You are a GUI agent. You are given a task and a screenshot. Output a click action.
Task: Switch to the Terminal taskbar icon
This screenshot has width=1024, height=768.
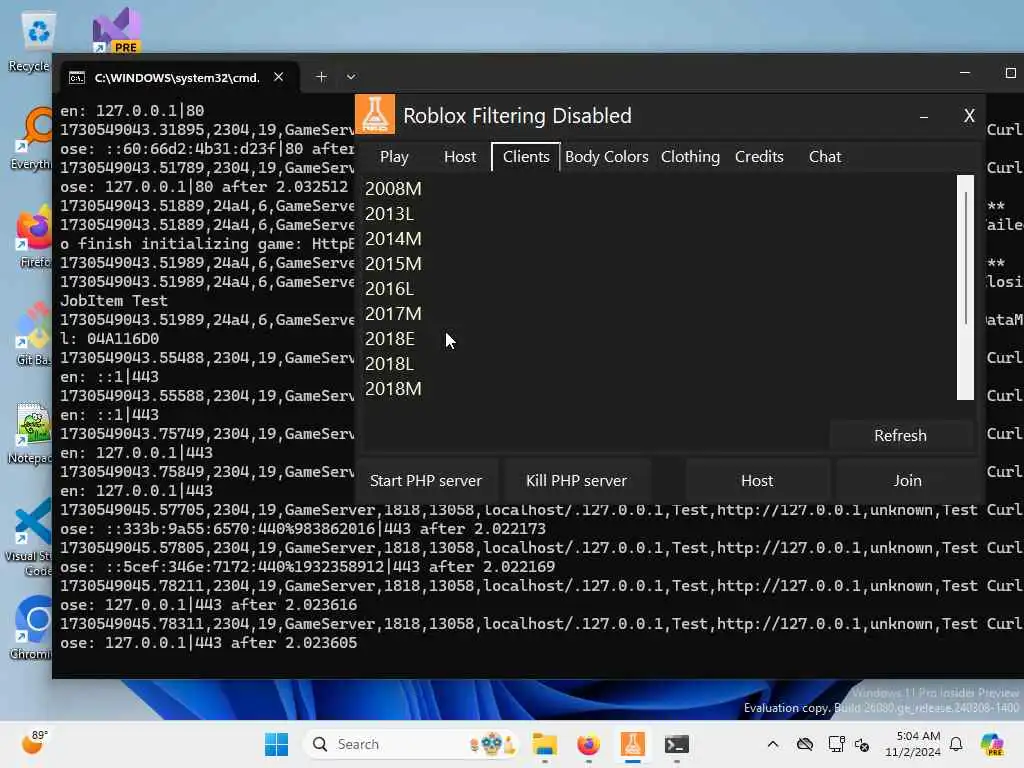click(677, 744)
